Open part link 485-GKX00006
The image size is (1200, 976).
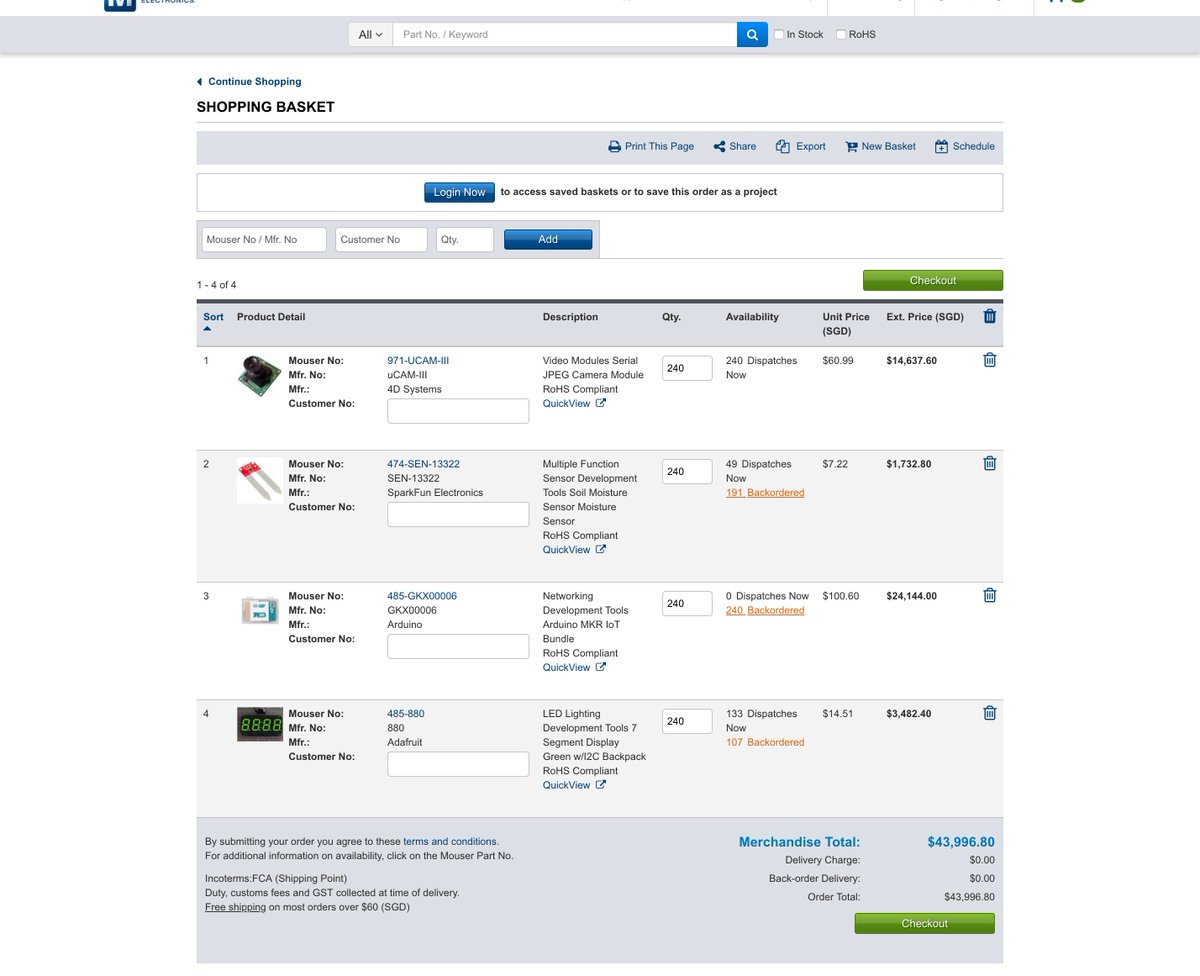tap(422, 596)
